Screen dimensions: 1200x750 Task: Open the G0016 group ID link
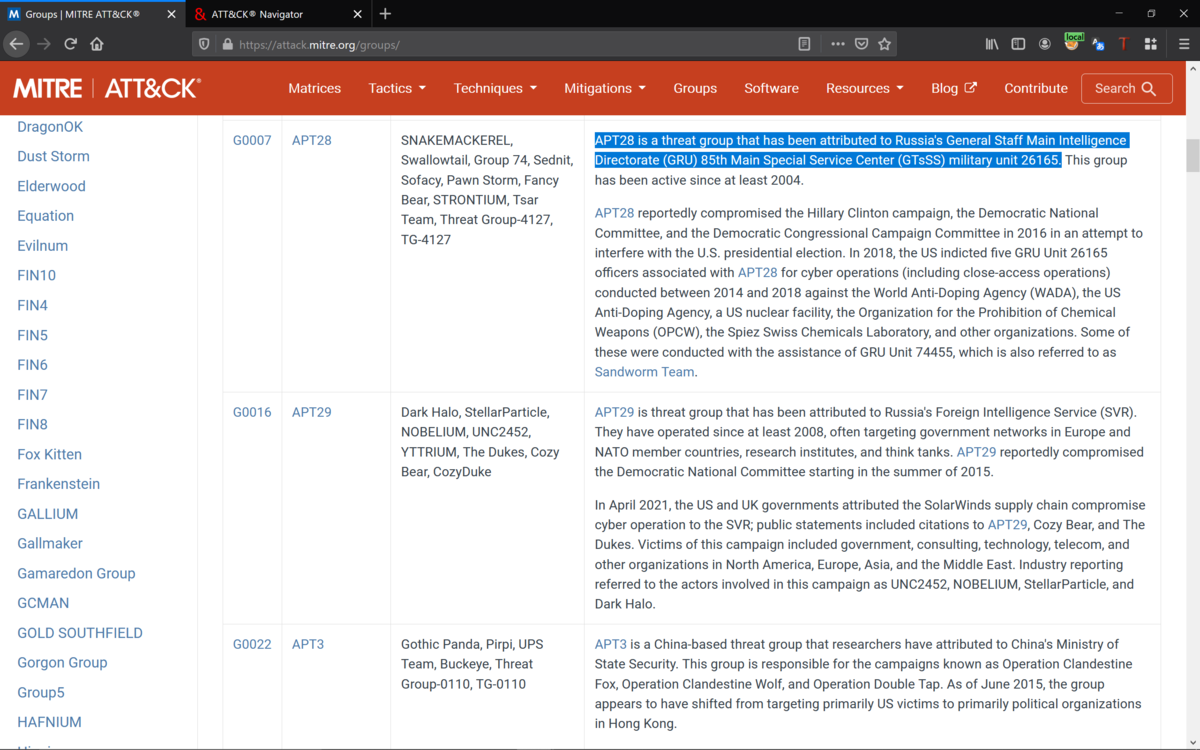[252, 412]
